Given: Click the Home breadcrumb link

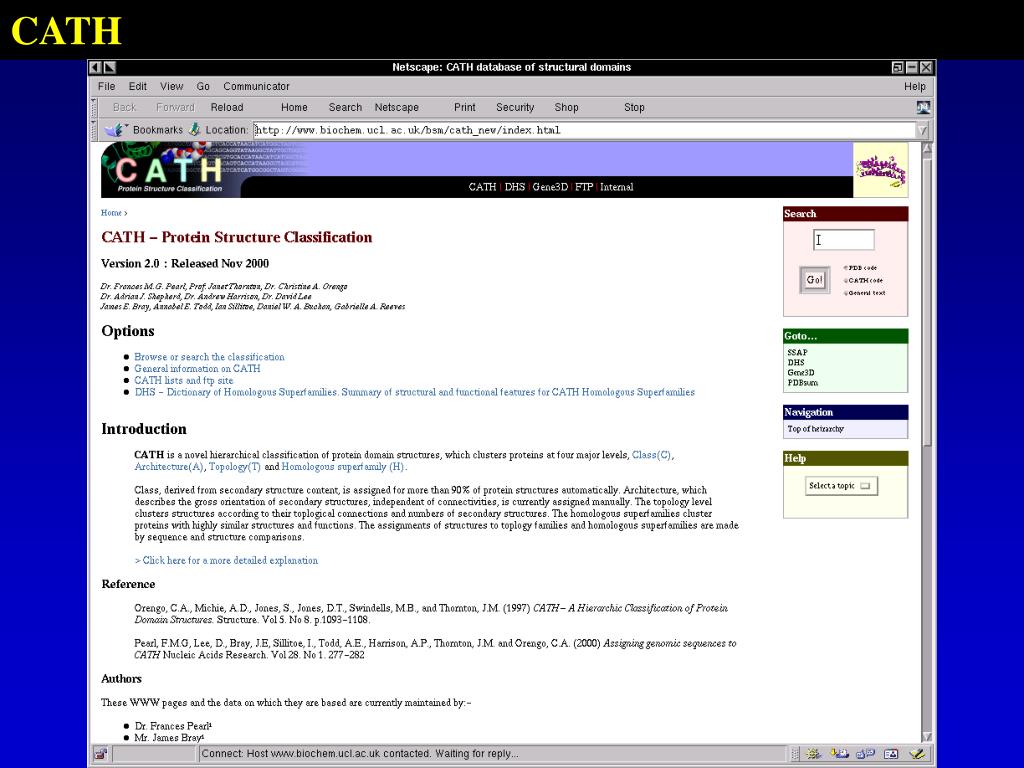Looking at the screenshot, I should coord(111,213).
